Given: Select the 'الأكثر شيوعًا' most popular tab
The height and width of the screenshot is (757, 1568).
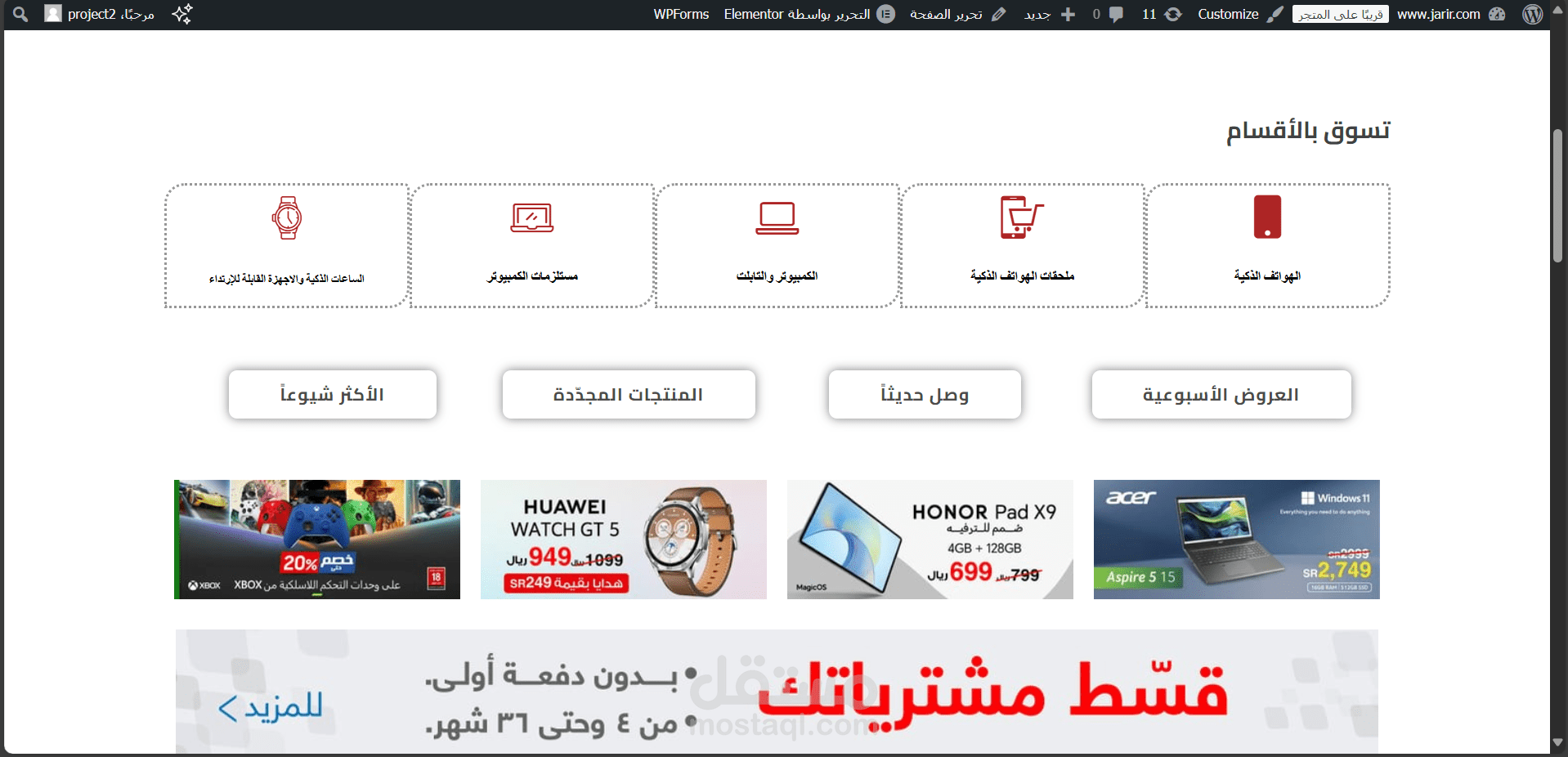Looking at the screenshot, I should 333,395.
